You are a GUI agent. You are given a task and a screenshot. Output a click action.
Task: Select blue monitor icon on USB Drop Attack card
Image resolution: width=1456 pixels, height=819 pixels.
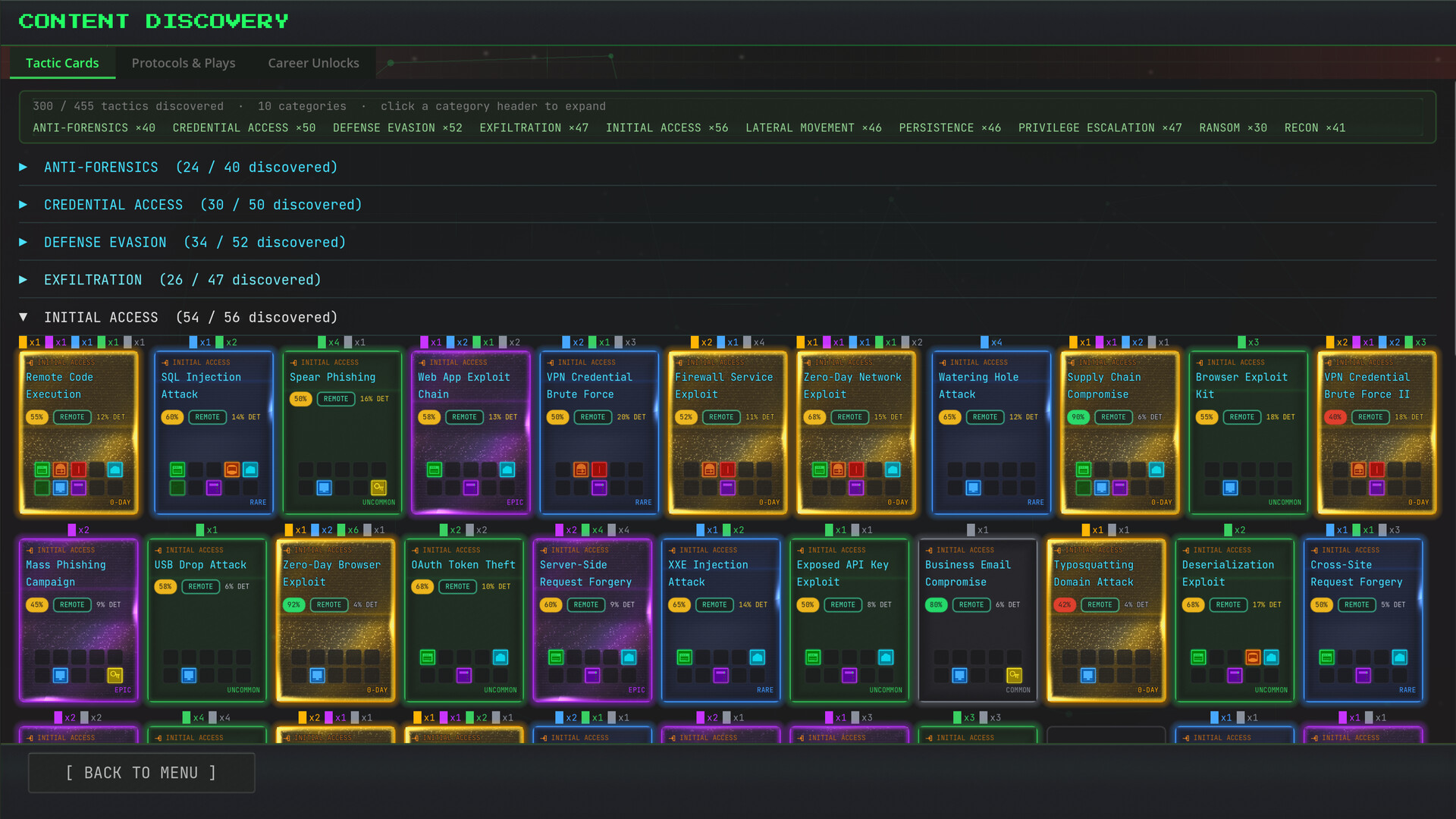pyautogui.click(x=189, y=675)
